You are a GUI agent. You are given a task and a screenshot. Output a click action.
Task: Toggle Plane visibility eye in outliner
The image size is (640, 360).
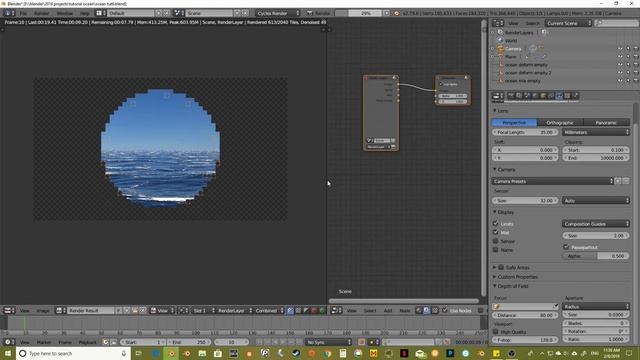coord(620,57)
